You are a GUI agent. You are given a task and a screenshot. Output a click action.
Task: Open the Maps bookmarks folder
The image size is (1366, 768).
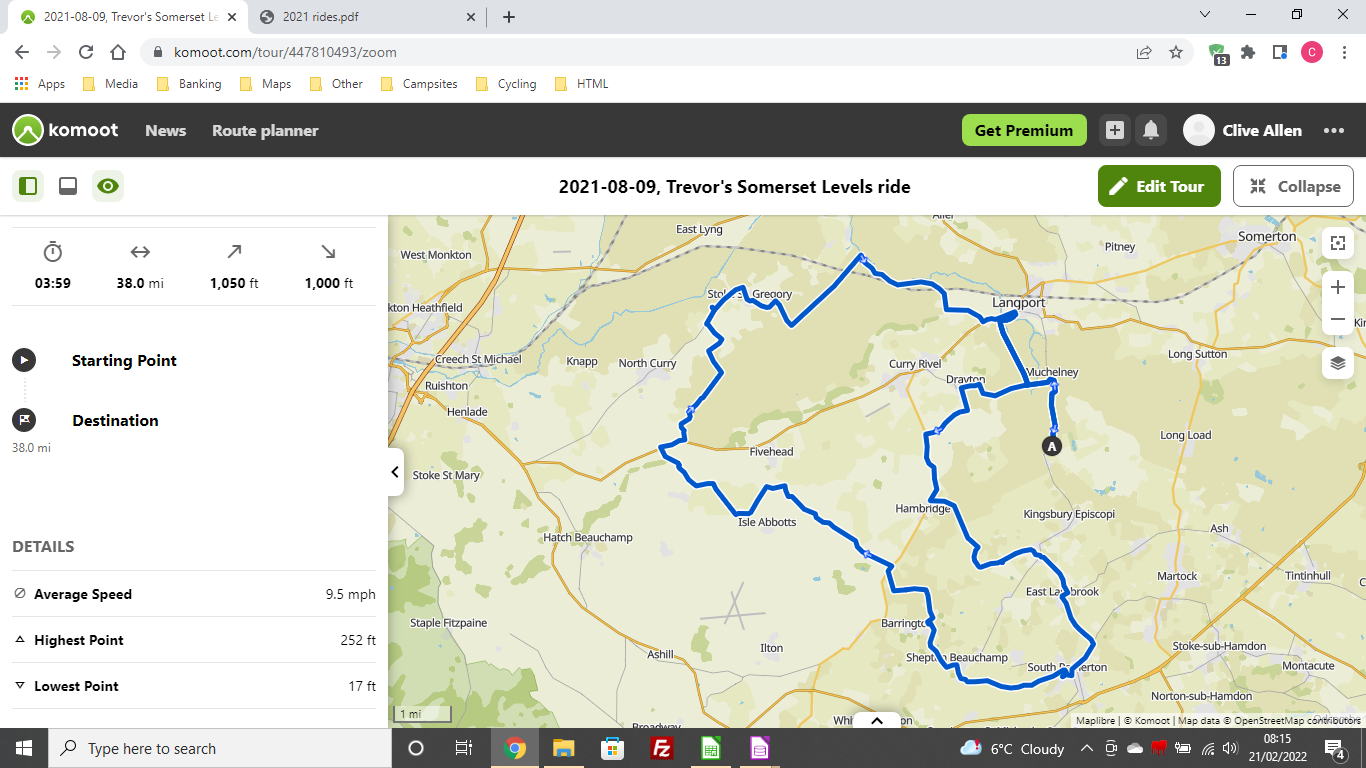(x=266, y=84)
